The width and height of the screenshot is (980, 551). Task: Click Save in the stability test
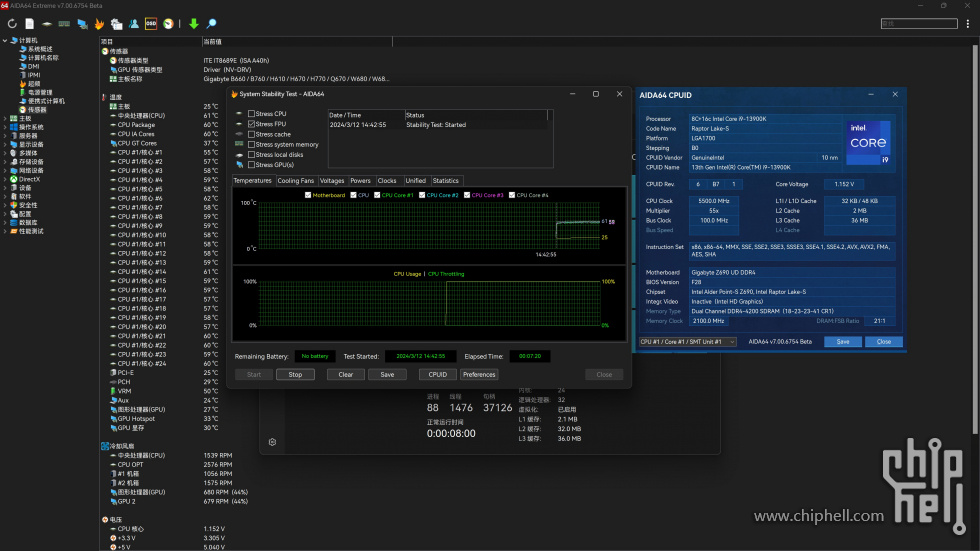tap(387, 374)
